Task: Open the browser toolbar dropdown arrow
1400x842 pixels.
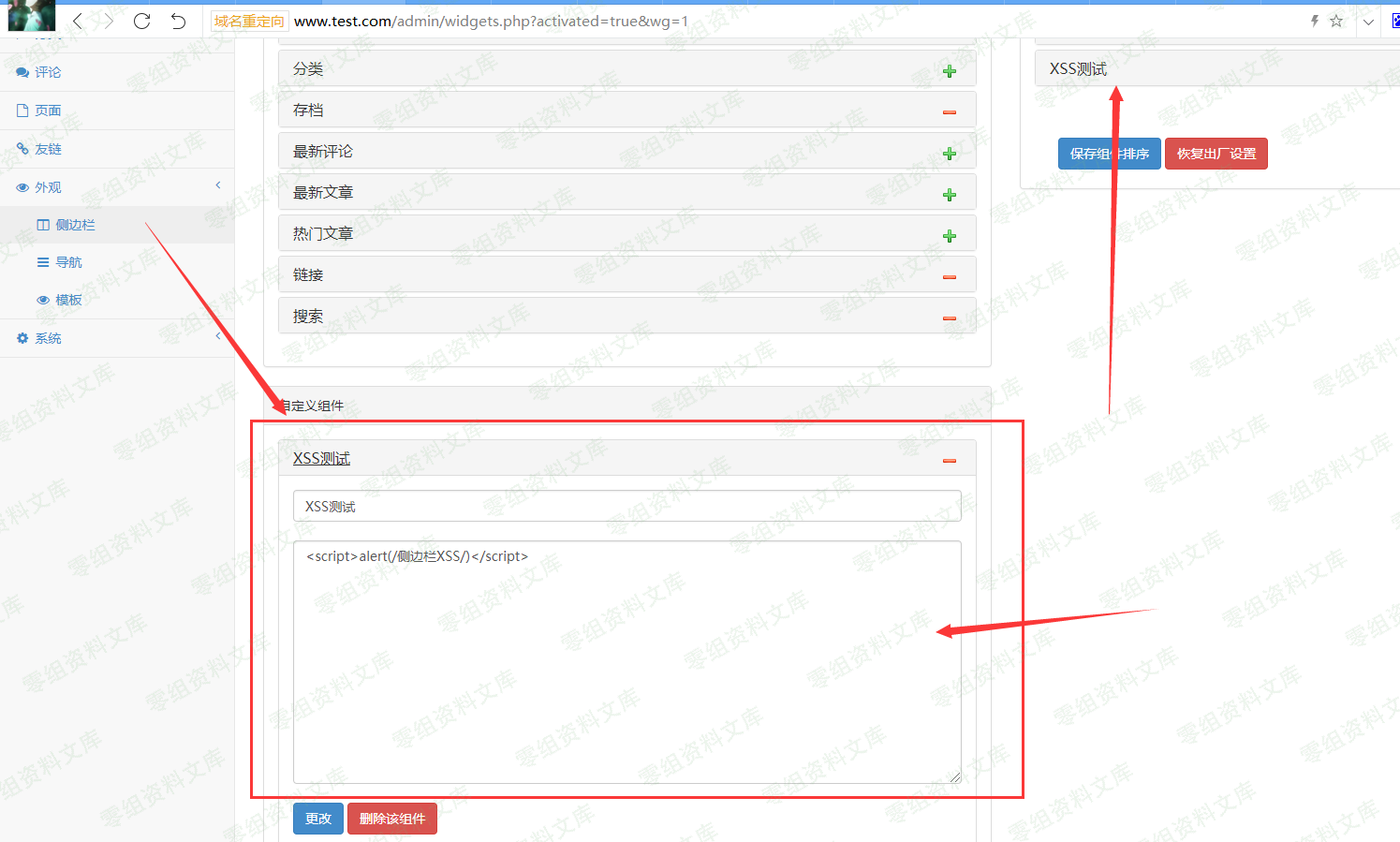Action: (x=1368, y=21)
